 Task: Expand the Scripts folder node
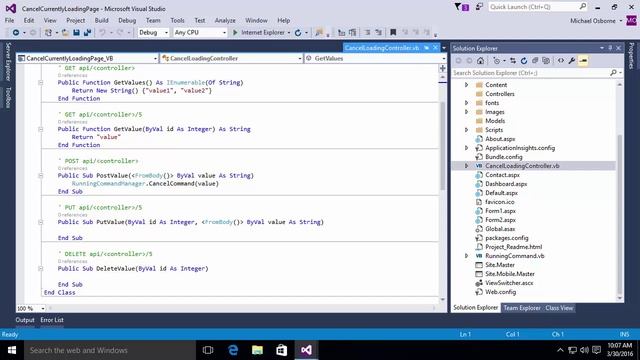coord(467,130)
